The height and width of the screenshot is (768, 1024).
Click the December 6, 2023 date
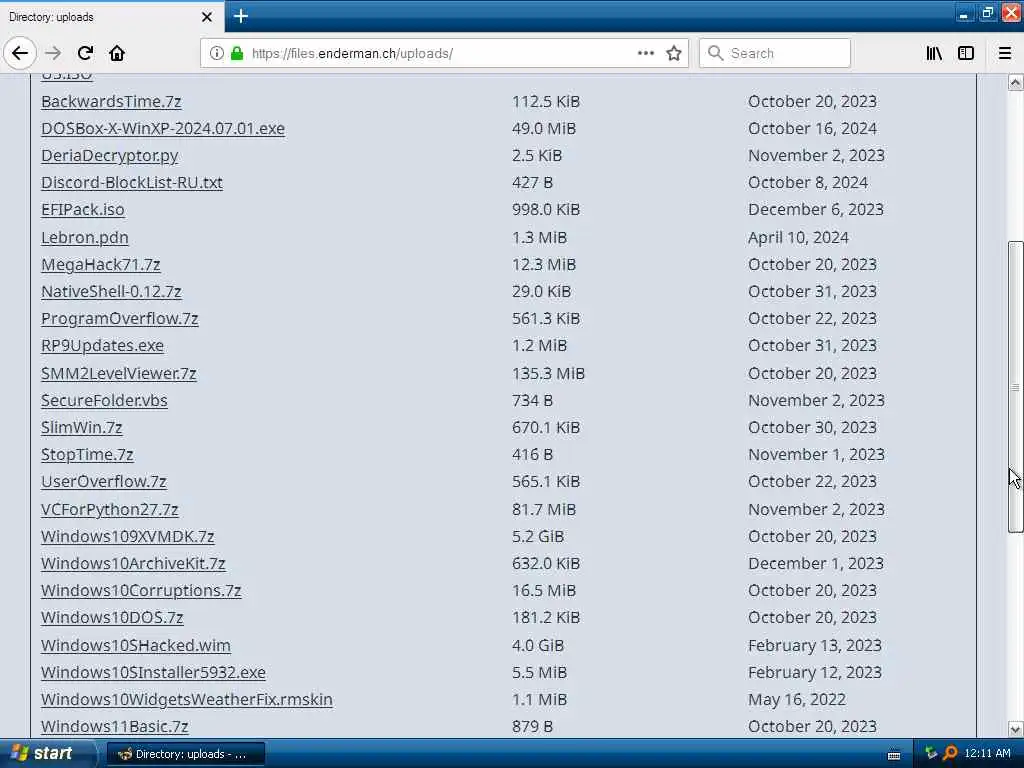coord(816,210)
